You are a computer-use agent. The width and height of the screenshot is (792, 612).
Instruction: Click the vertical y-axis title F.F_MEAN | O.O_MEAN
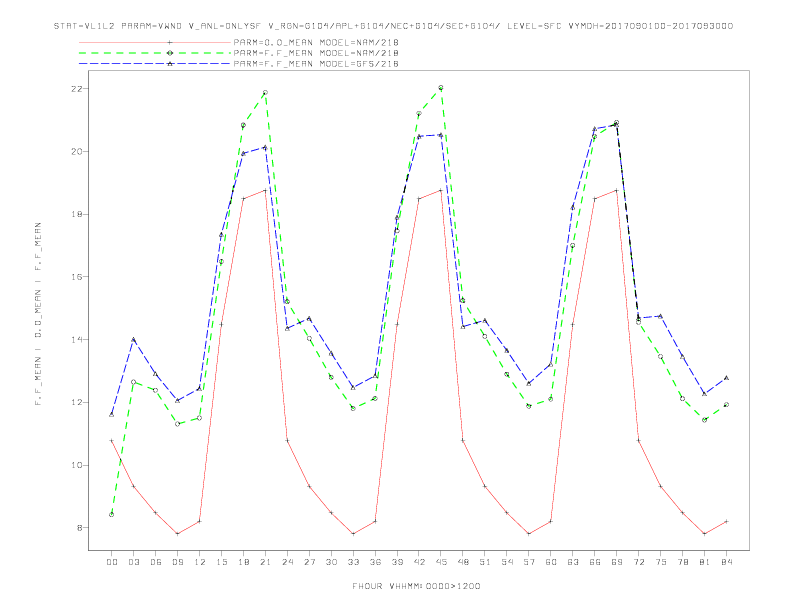pos(38,314)
